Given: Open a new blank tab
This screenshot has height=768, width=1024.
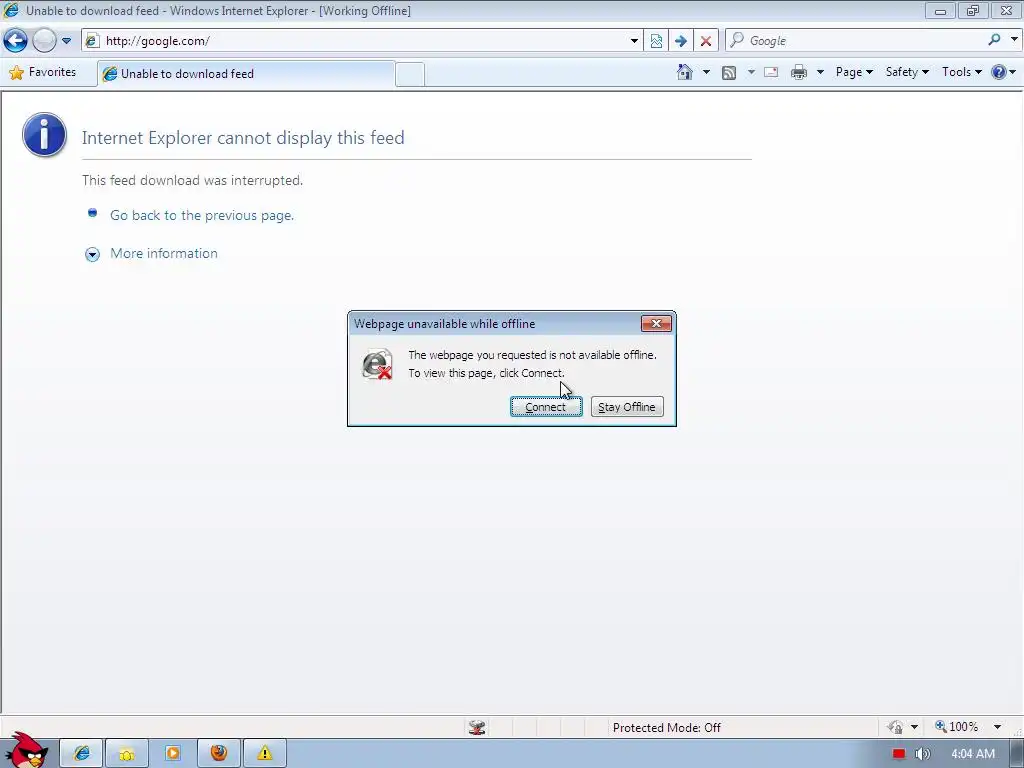Looking at the screenshot, I should tap(410, 74).
